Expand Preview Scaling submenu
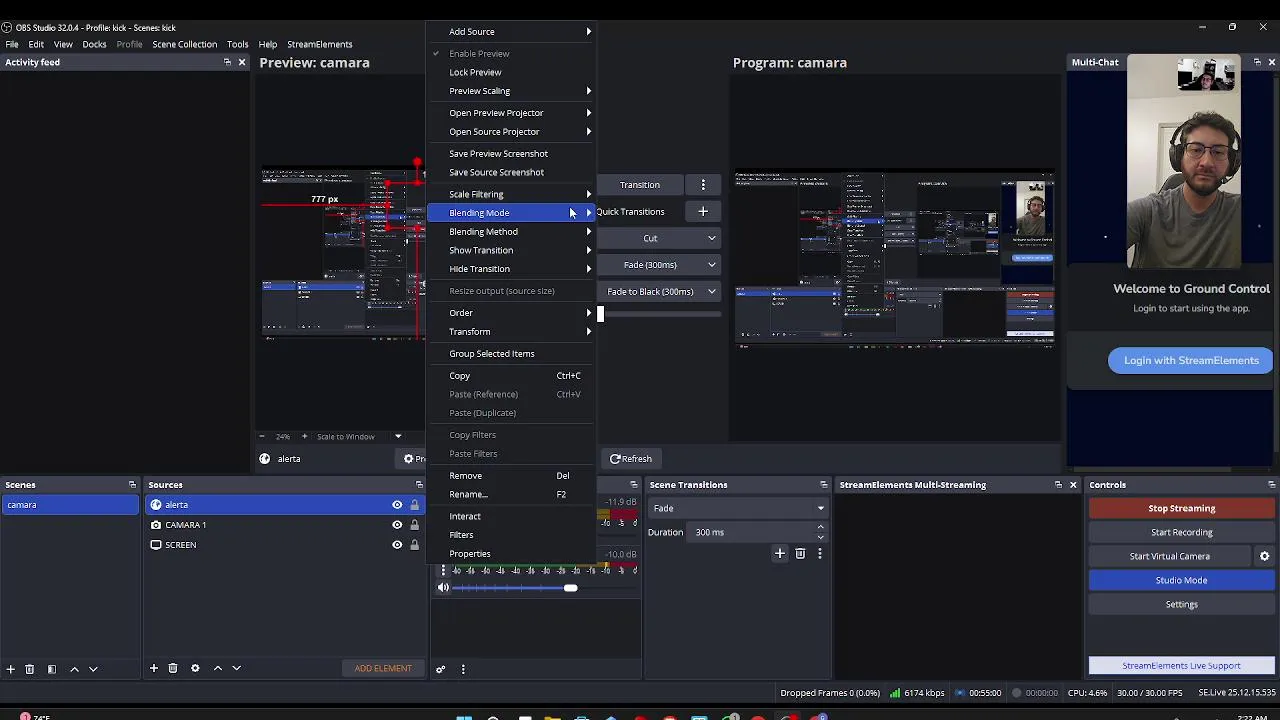This screenshot has width=1280, height=720. pos(511,91)
